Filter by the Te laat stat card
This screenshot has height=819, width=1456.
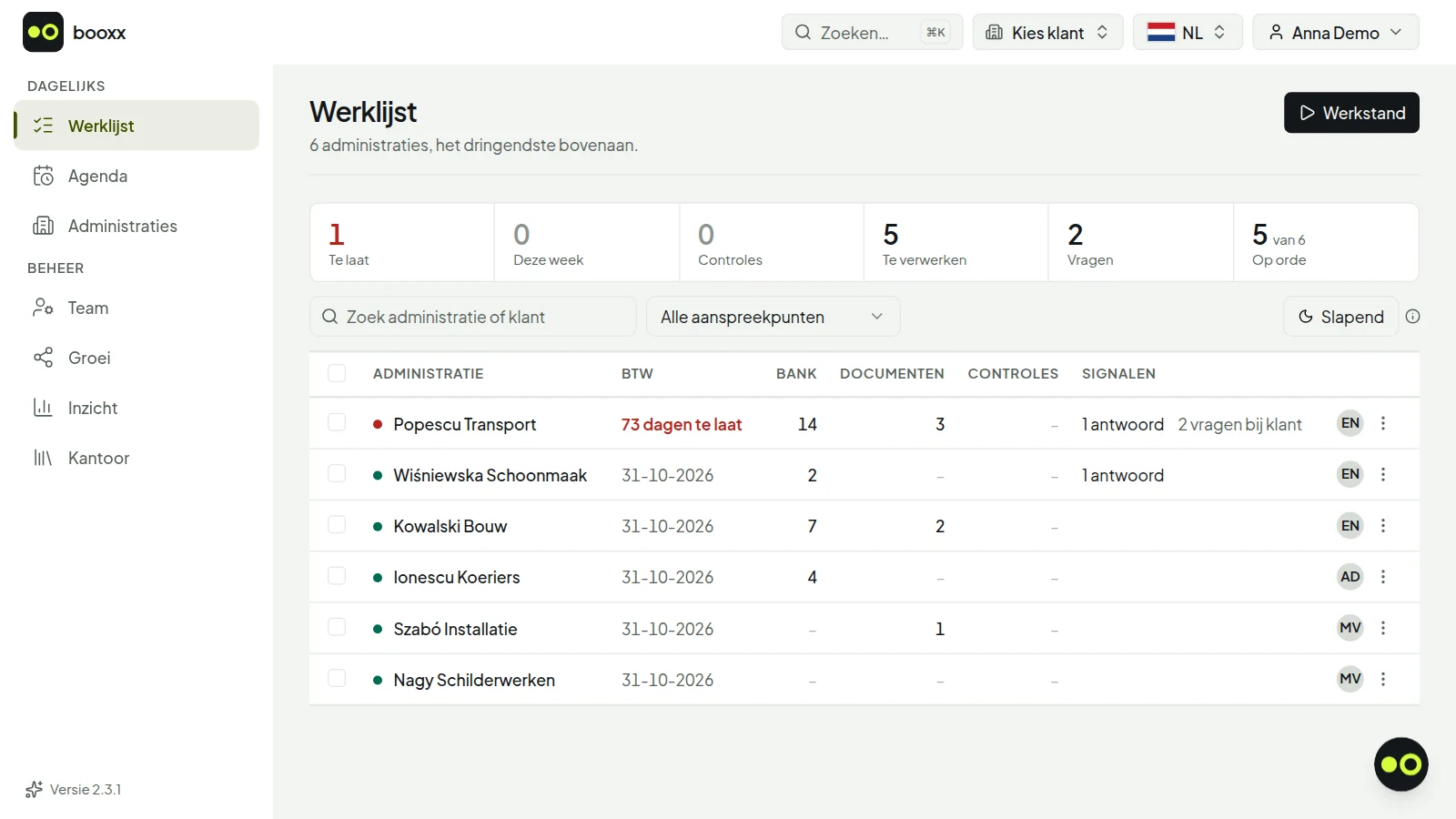(402, 242)
